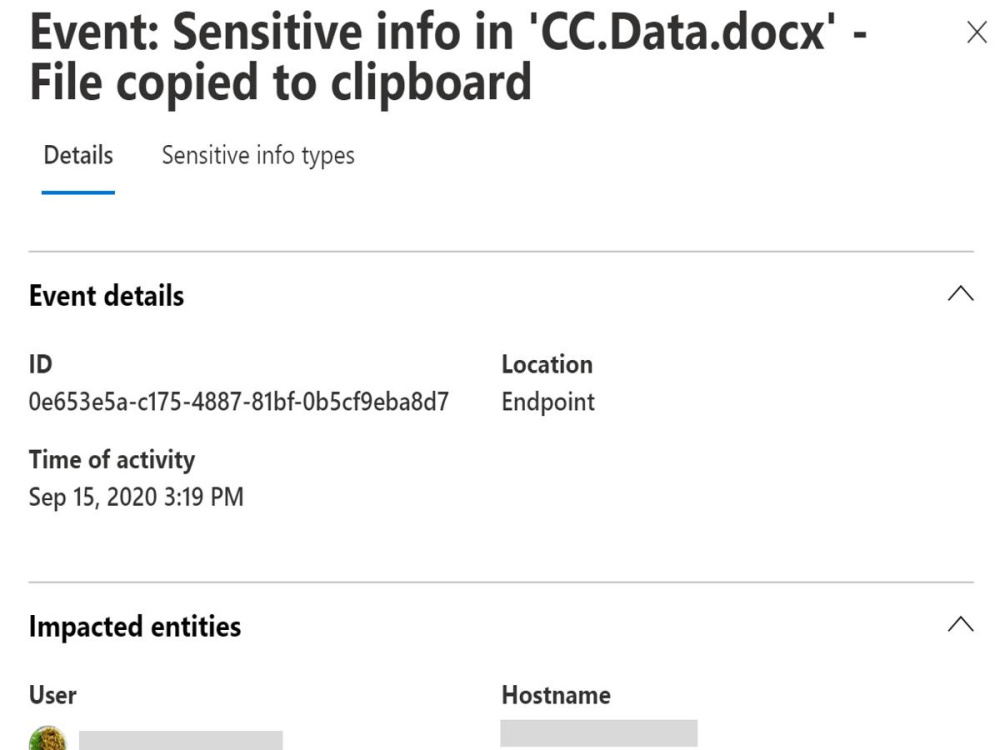Click the redacted hostname value
The width and height of the screenshot is (1000, 750).
(599, 733)
